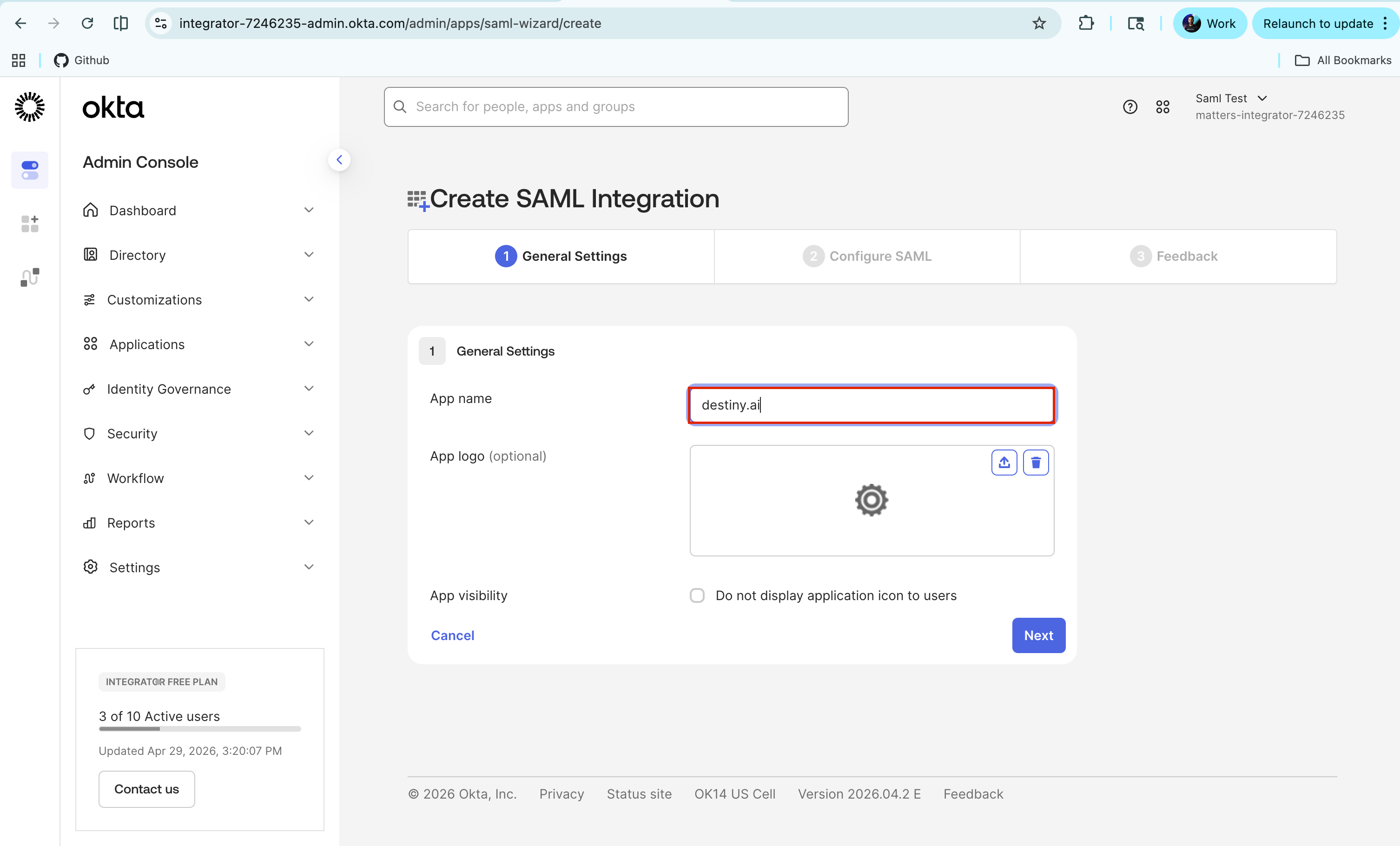View site information for okta.com
The height and width of the screenshot is (846, 1400).
[161, 23]
